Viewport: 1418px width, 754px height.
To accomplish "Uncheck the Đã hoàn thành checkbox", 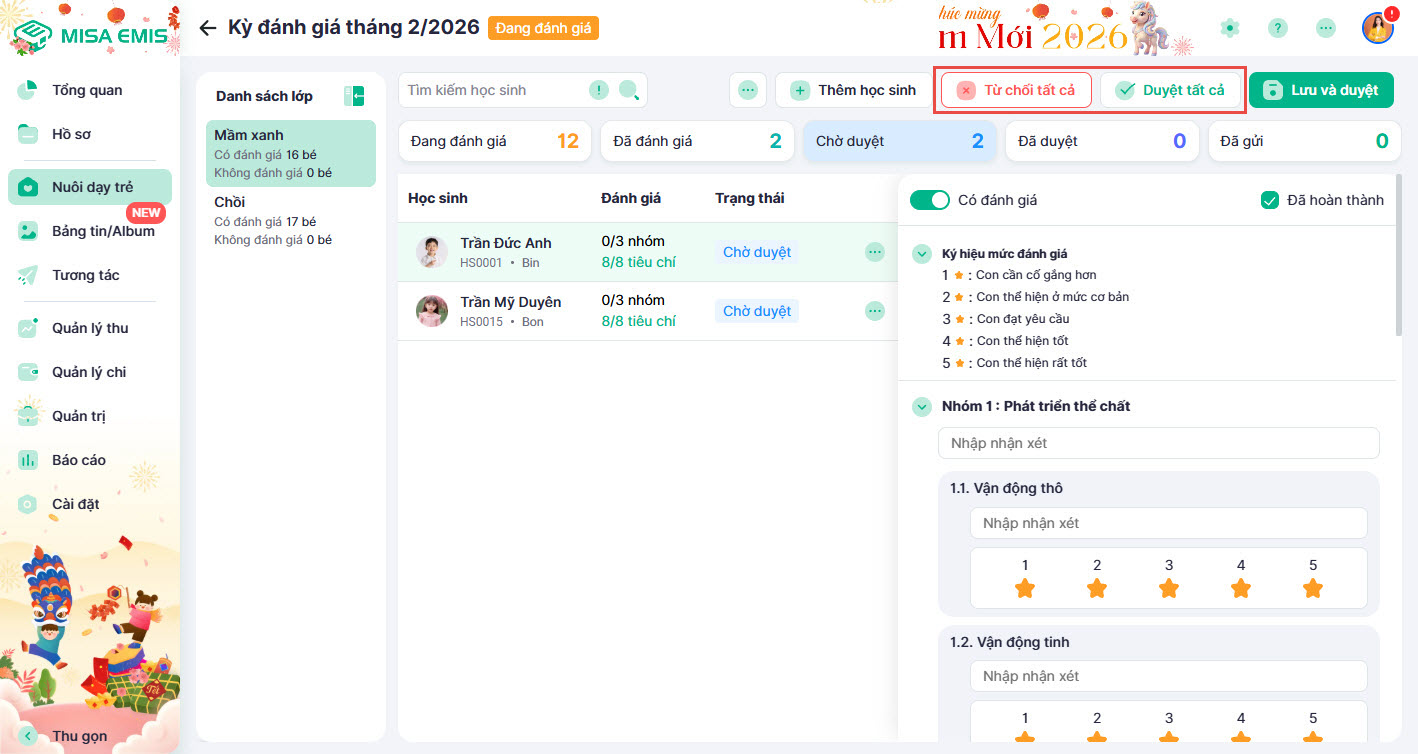I will click(1270, 200).
